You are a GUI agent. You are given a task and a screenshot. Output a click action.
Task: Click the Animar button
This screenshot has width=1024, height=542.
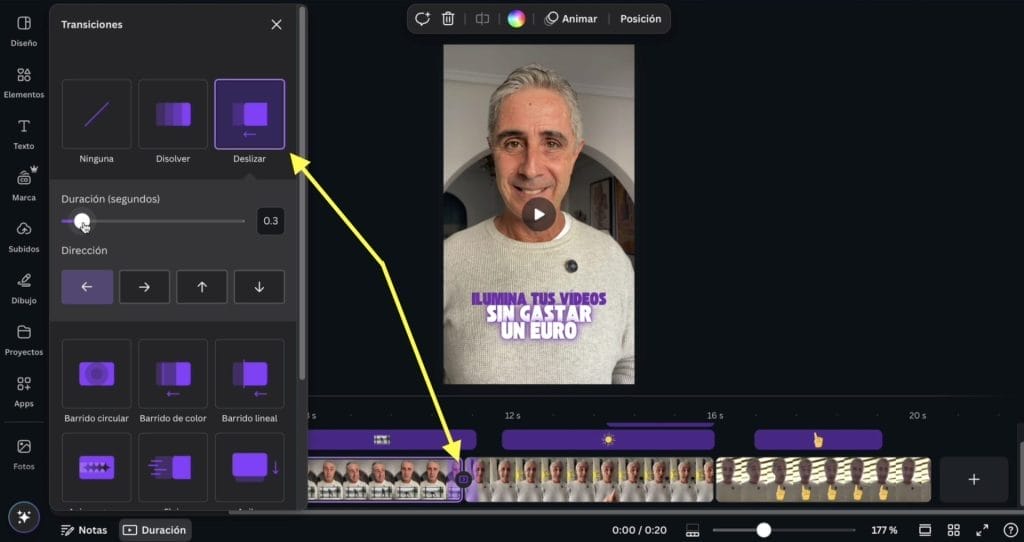click(571, 18)
